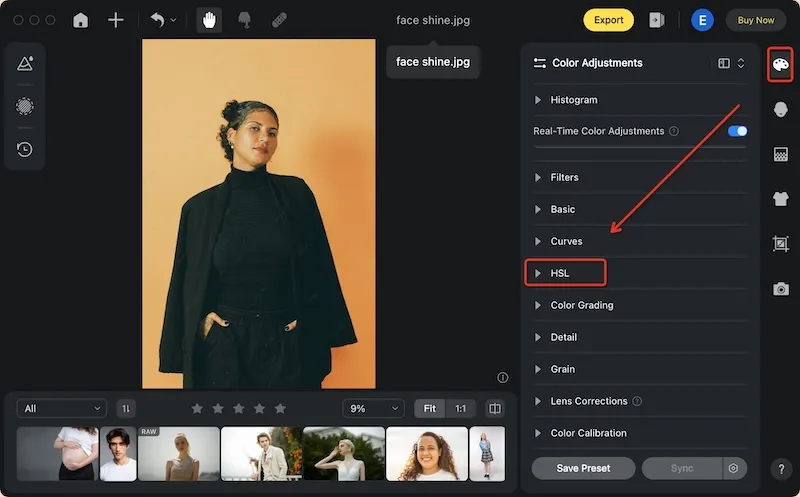Screen dimensions: 800x497
Task: Select the girl in plaid skirt thumbnail
Action: [x=487, y=454]
